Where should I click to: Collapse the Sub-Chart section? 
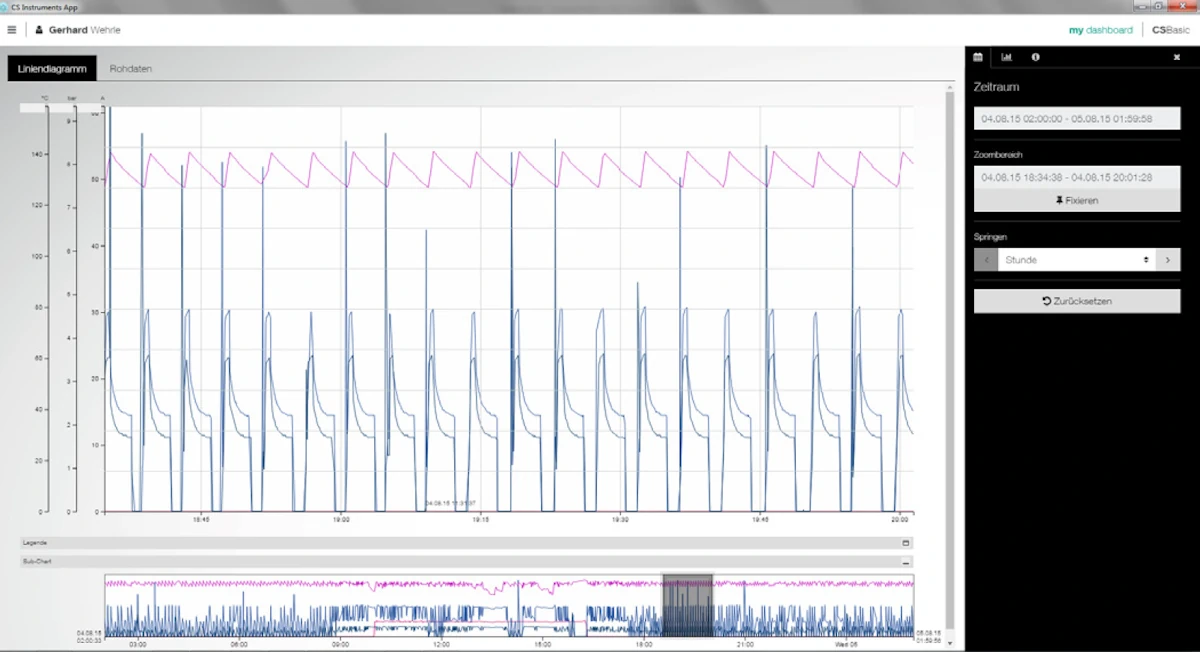[x=906, y=562]
